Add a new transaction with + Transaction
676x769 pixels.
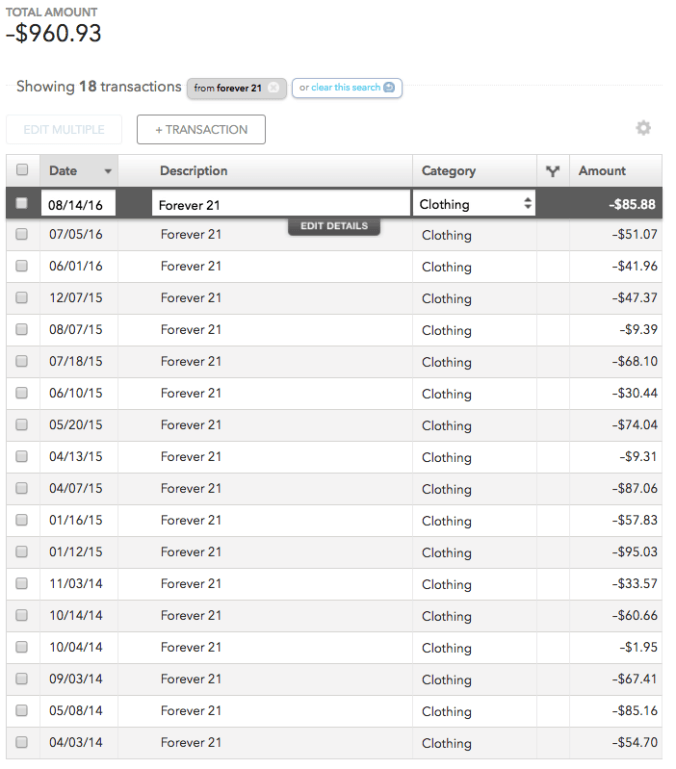click(201, 129)
